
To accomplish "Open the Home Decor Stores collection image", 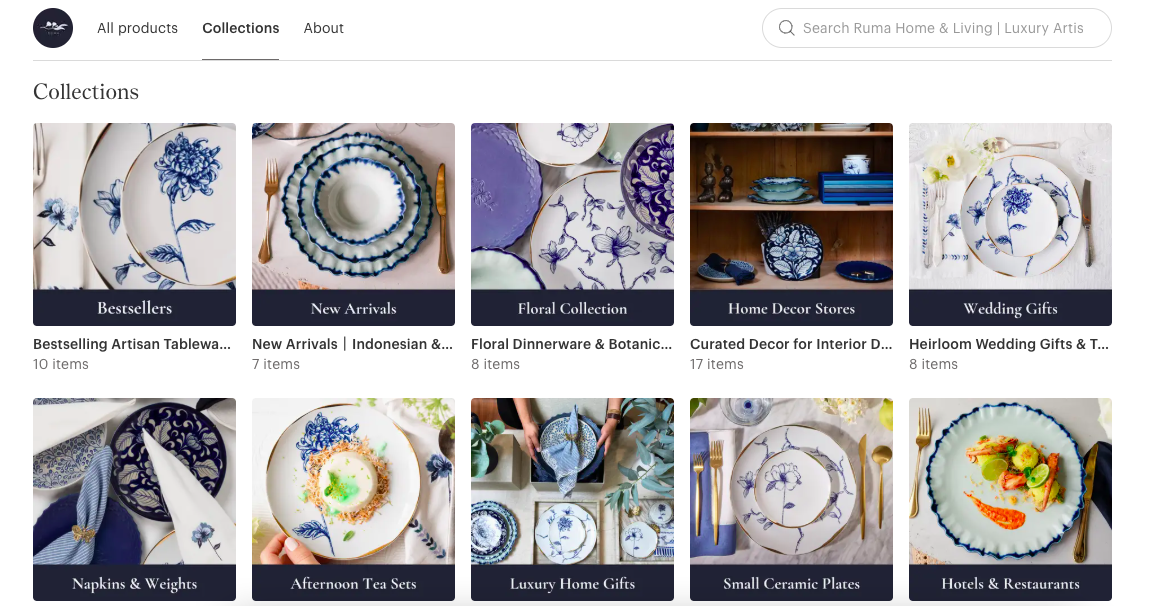I will (x=791, y=224).
